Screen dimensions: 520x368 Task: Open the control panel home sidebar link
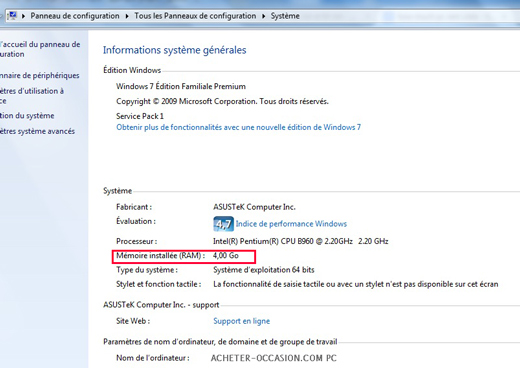point(40,49)
